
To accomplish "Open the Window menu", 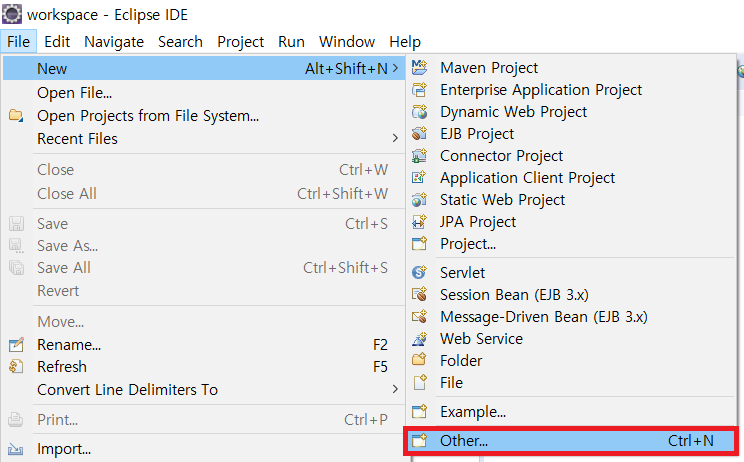I will [x=347, y=42].
